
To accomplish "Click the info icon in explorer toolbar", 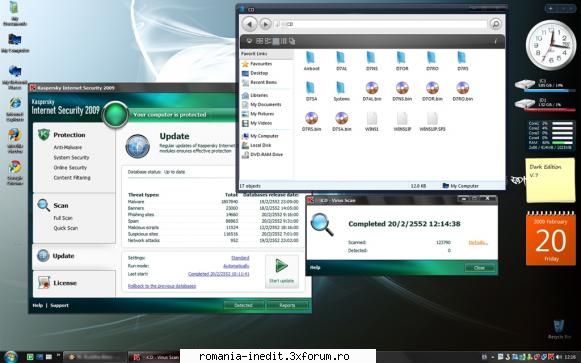I will pyautogui.click(x=495, y=41).
